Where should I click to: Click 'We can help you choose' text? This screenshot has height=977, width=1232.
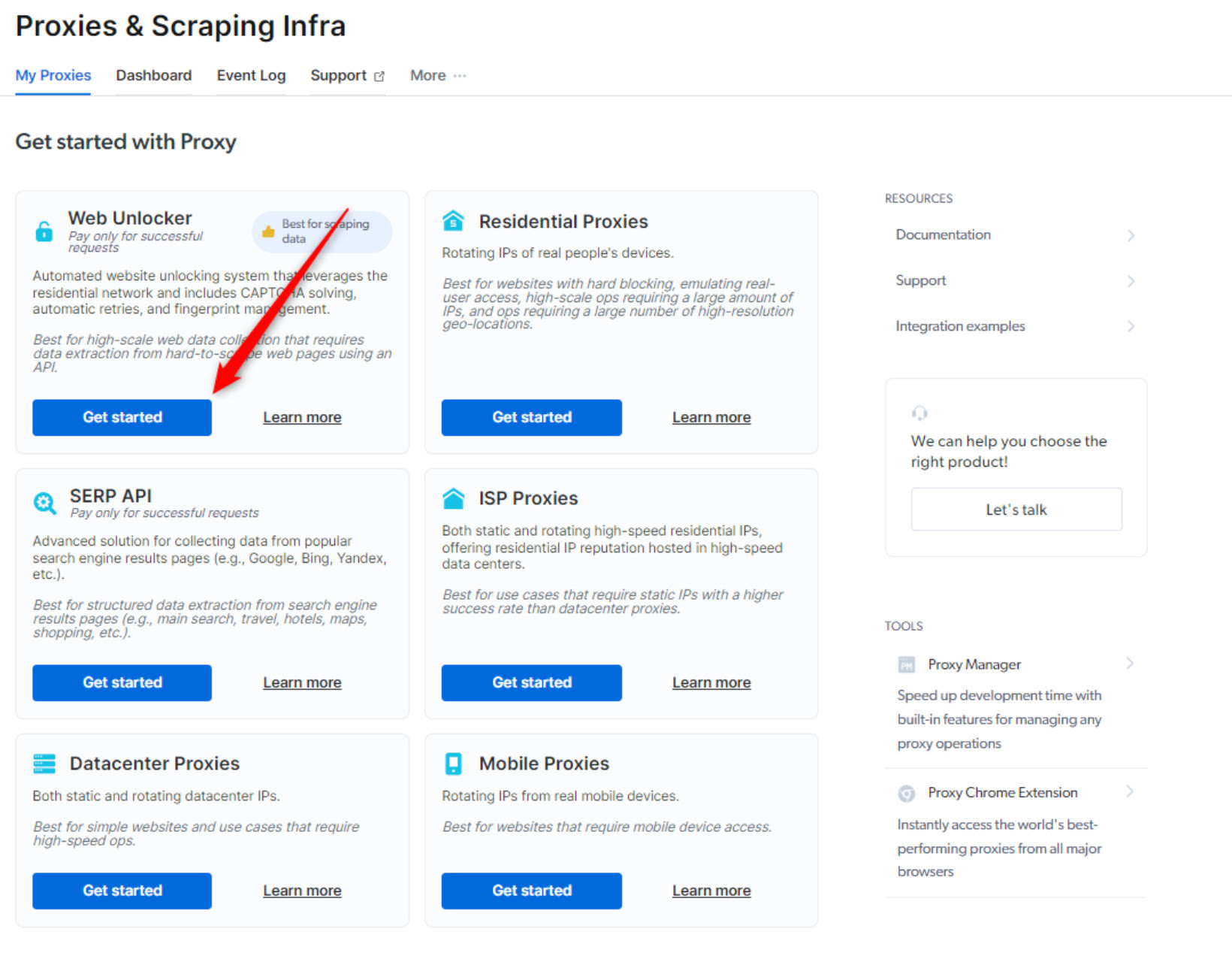(1009, 452)
